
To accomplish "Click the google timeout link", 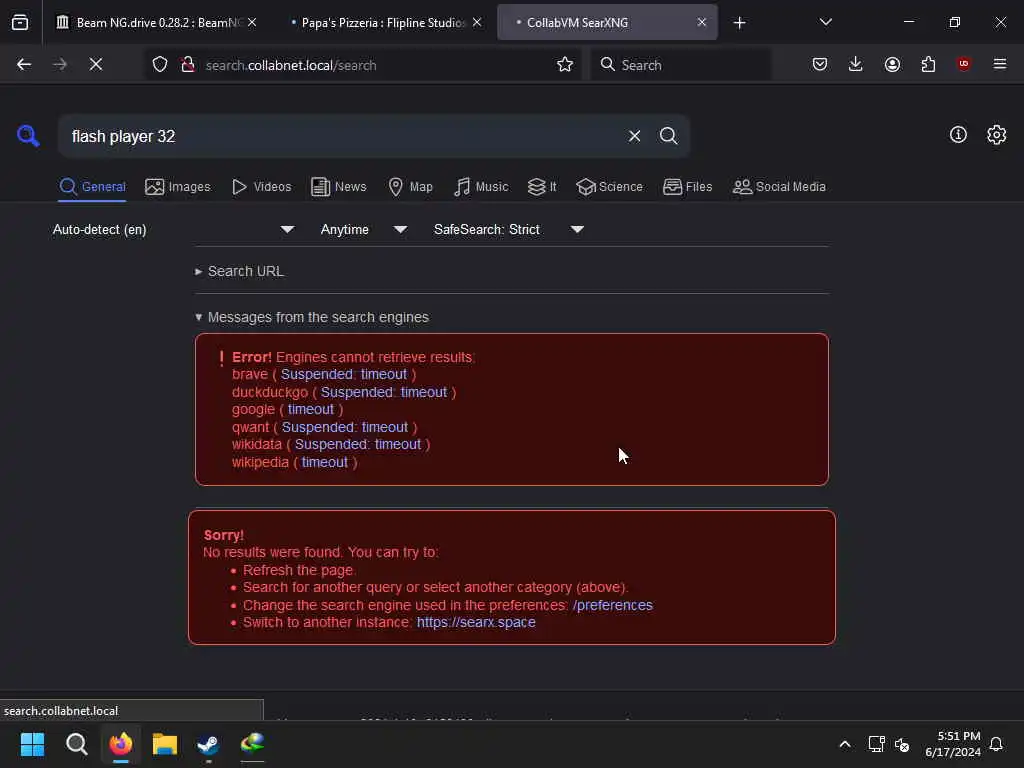I will click(310, 409).
